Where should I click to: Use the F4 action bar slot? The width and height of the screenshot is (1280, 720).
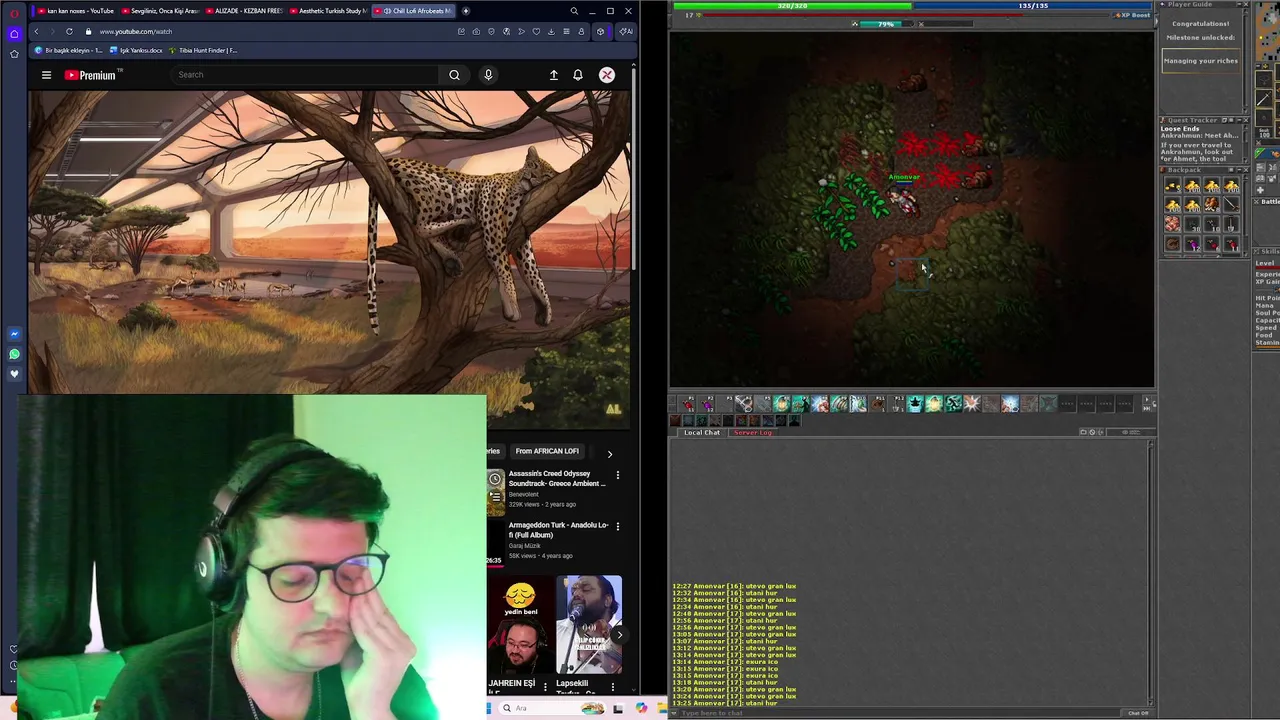tap(745, 404)
